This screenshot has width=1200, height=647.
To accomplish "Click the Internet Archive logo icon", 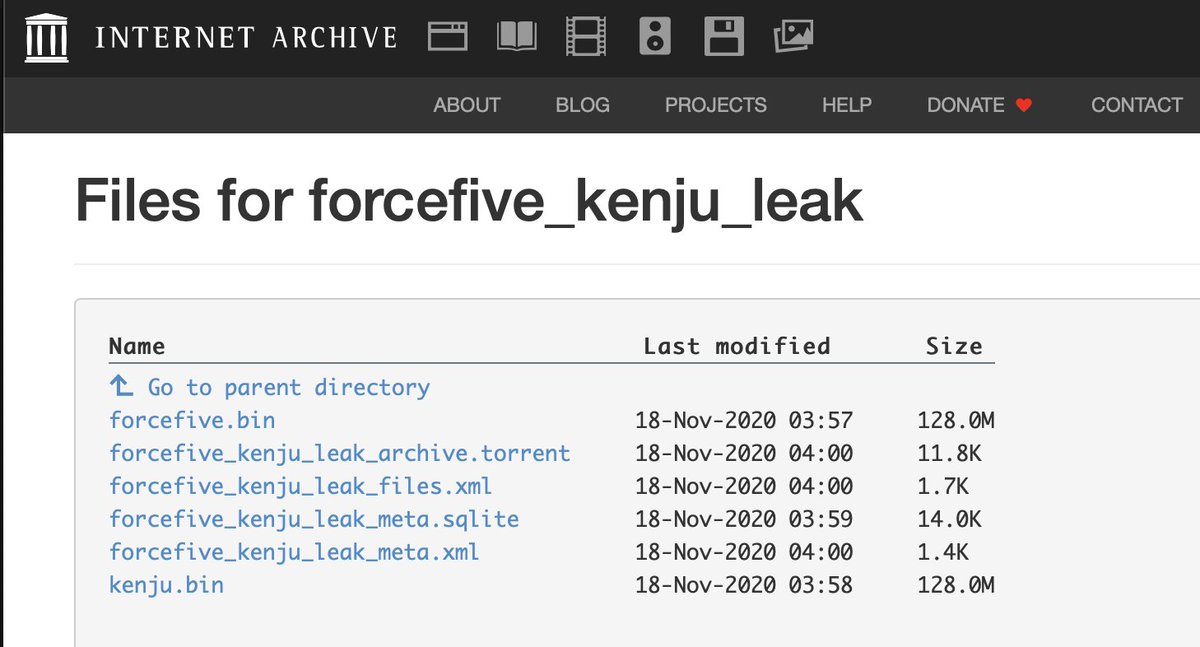I will pos(47,38).
